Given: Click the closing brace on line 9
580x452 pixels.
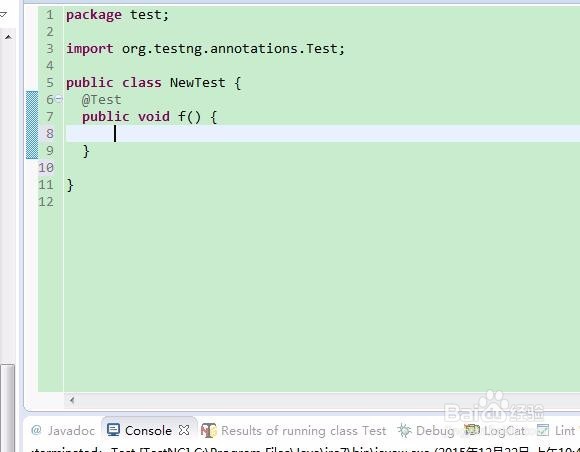Looking at the screenshot, I should pyautogui.click(x=86, y=151).
